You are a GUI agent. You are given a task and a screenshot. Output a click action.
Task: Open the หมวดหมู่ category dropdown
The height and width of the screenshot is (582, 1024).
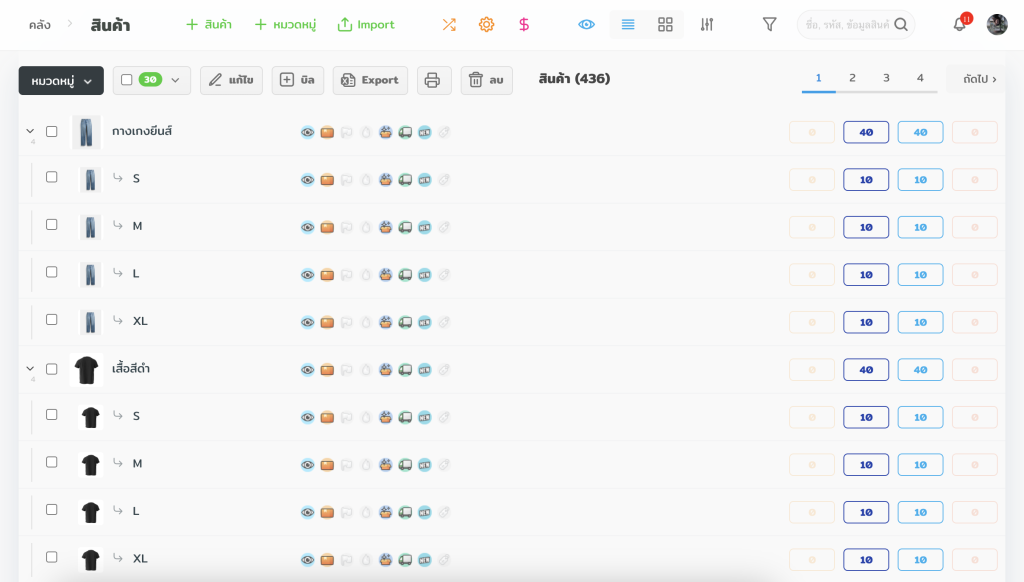(x=61, y=80)
